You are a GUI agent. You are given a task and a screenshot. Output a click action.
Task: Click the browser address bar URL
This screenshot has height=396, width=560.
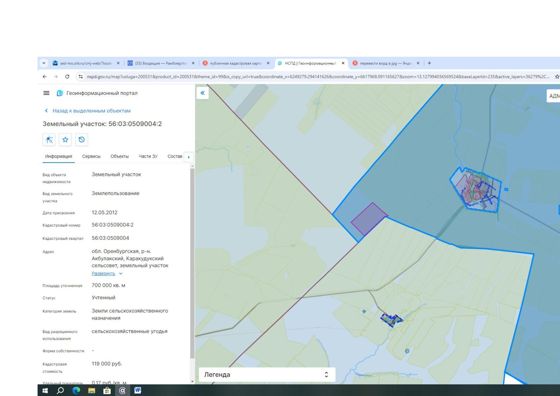click(318, 76)
